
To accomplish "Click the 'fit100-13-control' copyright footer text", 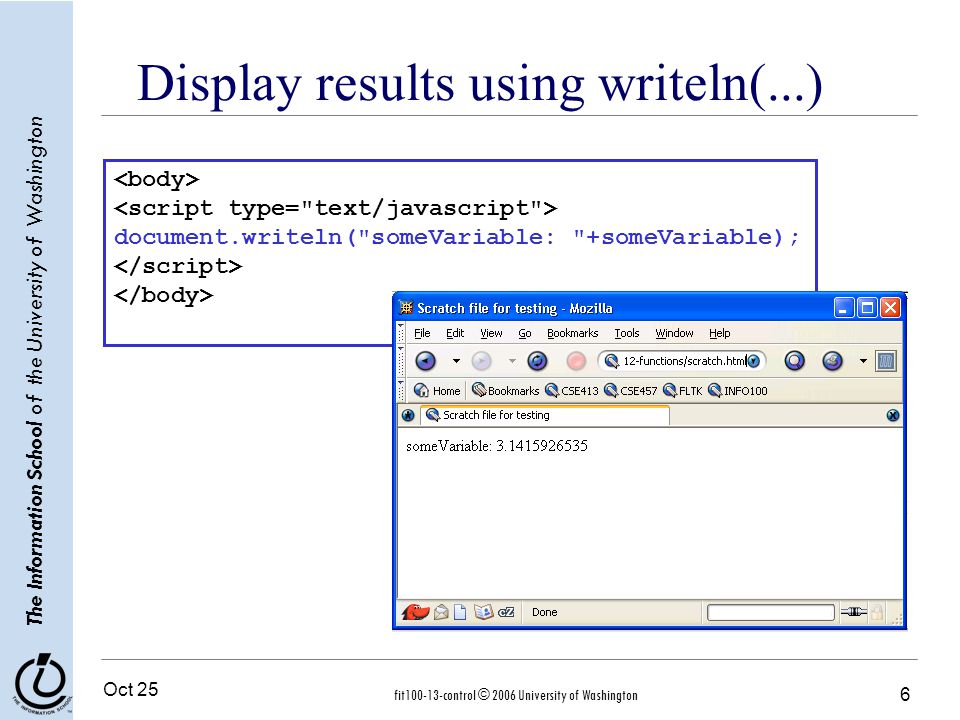I will 516,695.
